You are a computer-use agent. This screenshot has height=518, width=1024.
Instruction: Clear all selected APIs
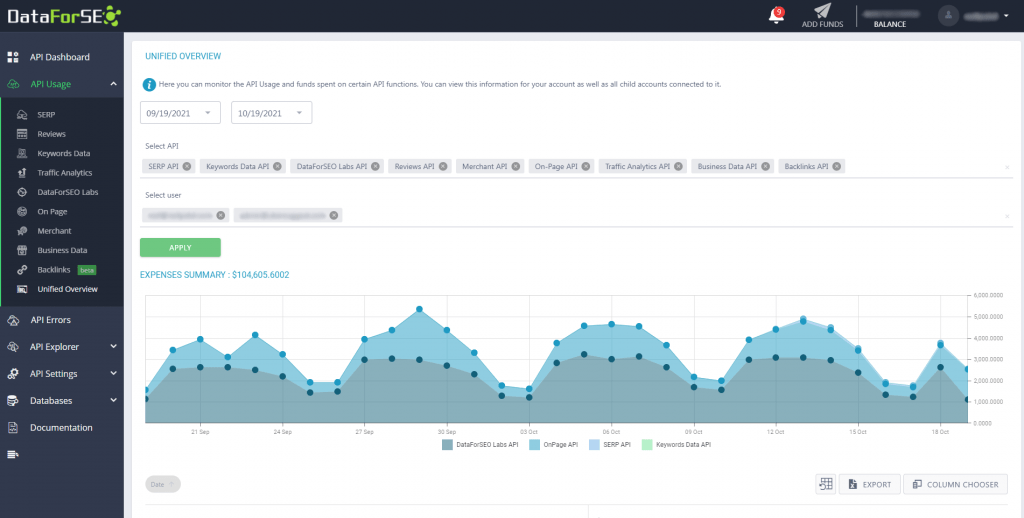(1007, 167)
